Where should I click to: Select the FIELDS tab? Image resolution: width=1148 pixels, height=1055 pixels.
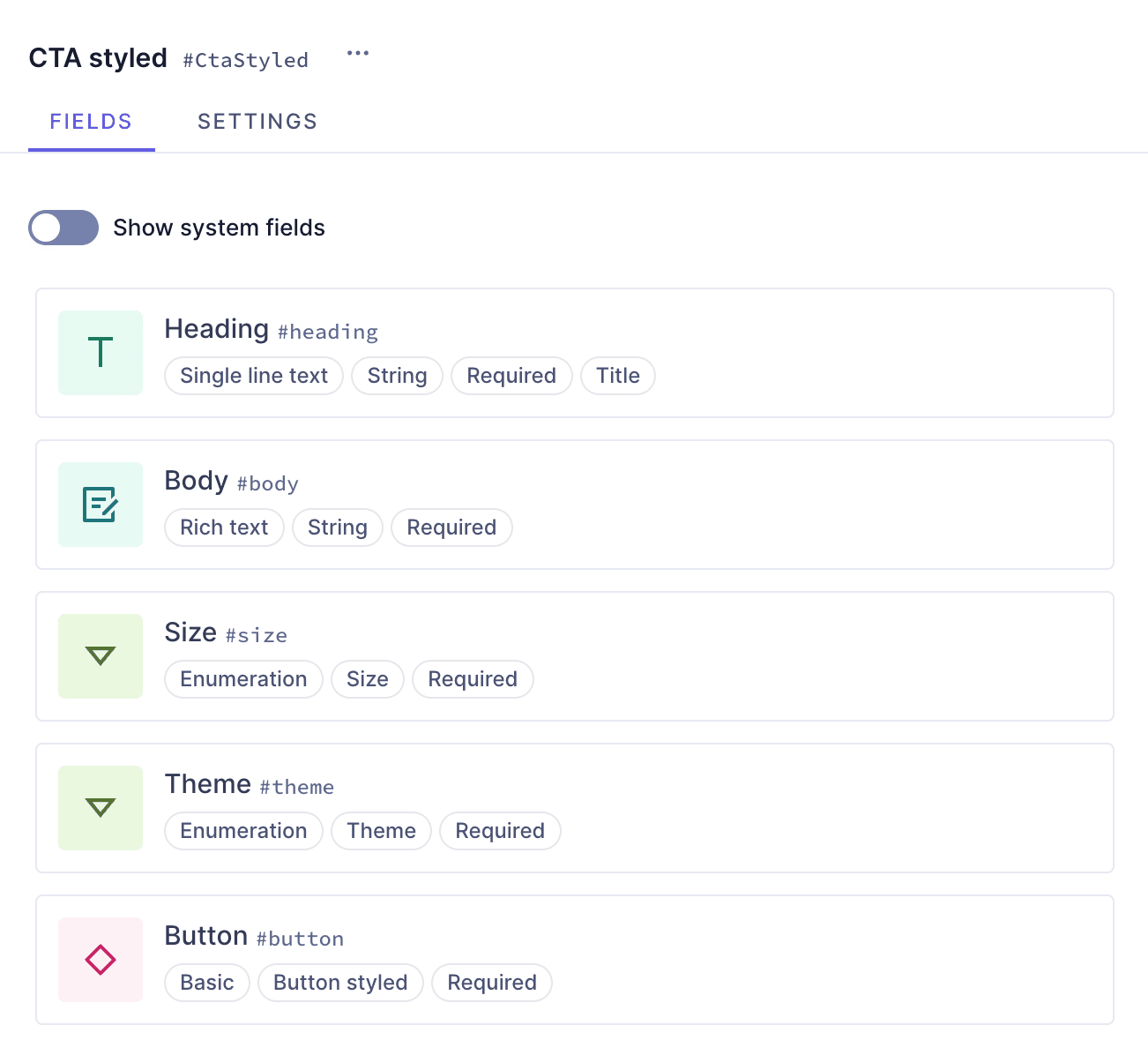91,121
